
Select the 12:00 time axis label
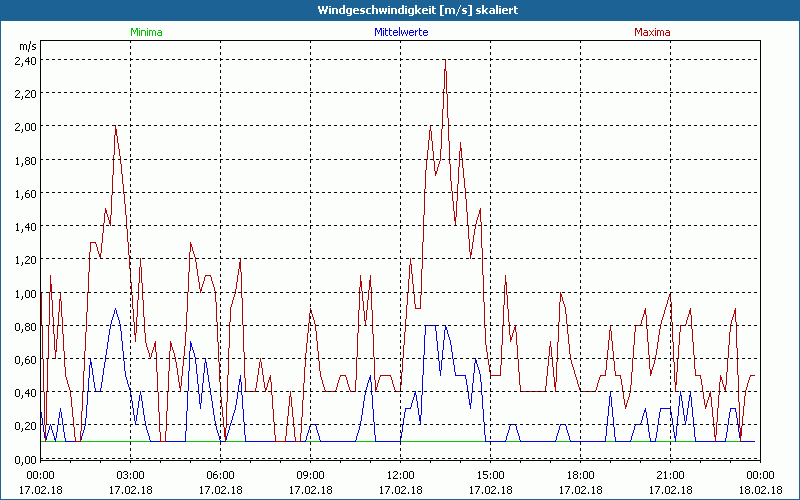coord(400,475)
